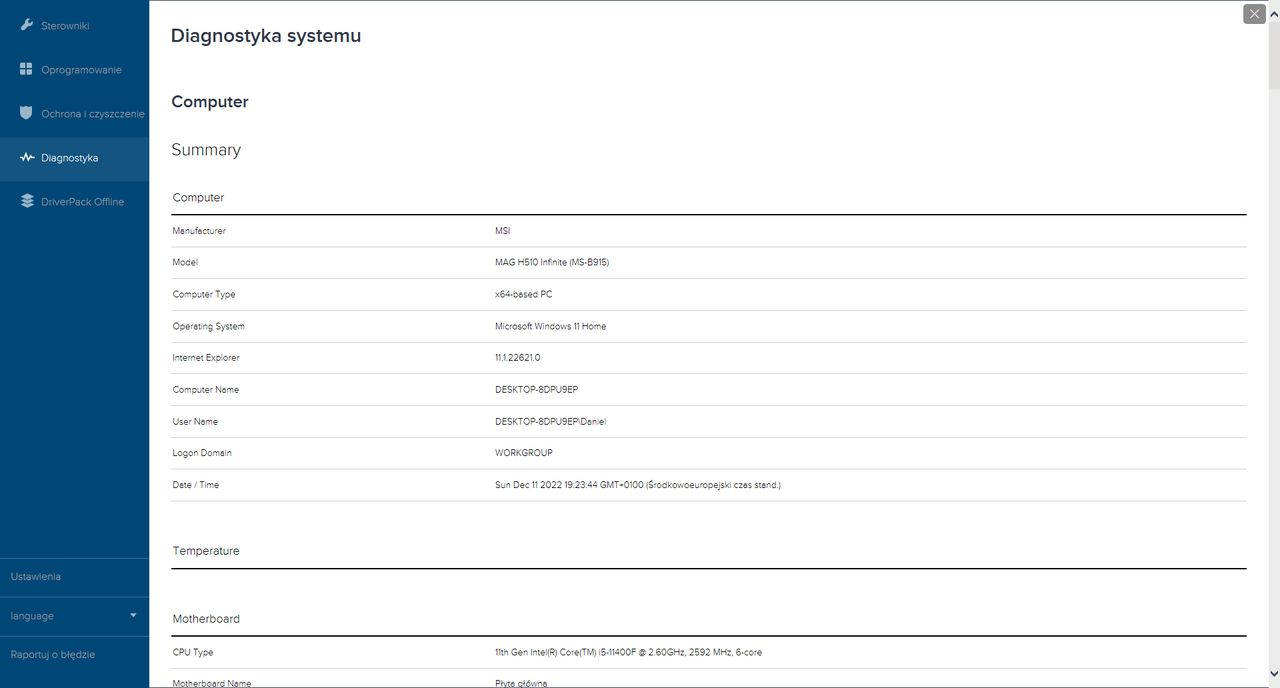Screen dimensions: 1280x688
Task: Go to Ochrona i czyszczenie
Action: pyautogui.click(x=92, y=114)
